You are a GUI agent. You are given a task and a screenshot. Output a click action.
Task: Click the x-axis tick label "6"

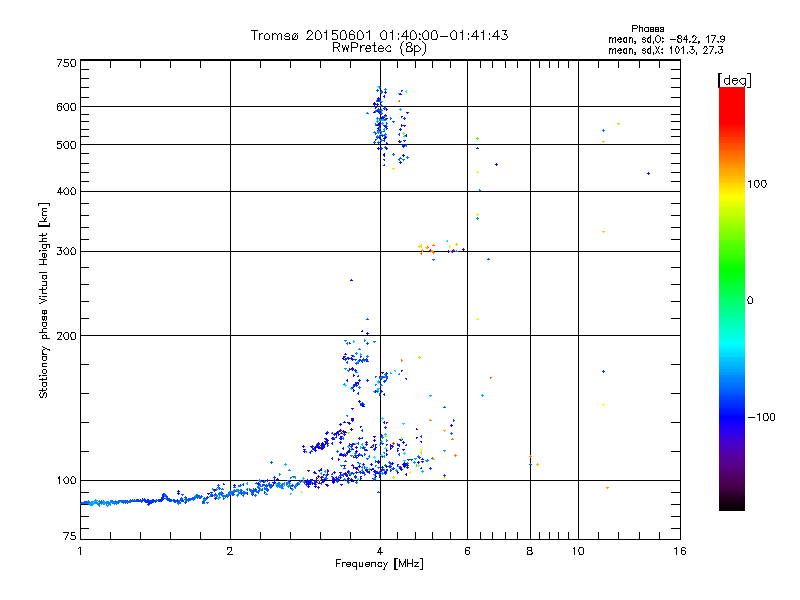pos(467,551)
